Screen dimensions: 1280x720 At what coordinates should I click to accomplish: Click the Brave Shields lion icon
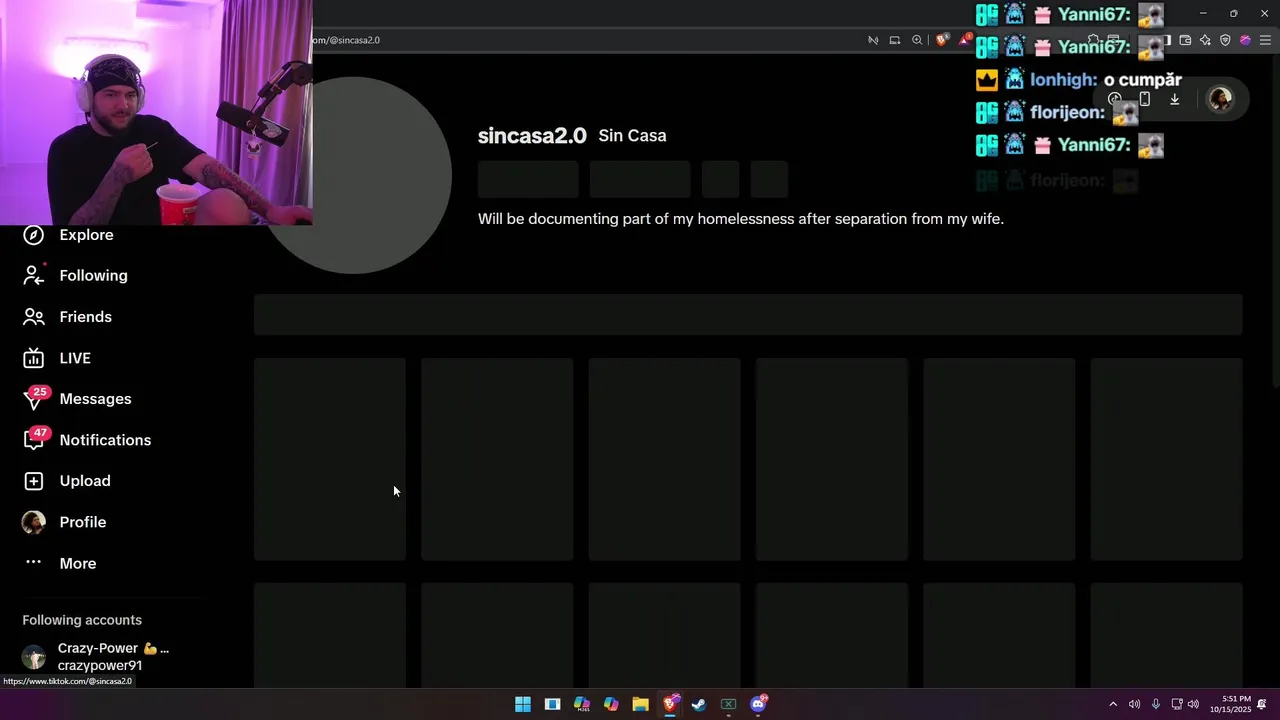tap(941, 40)
